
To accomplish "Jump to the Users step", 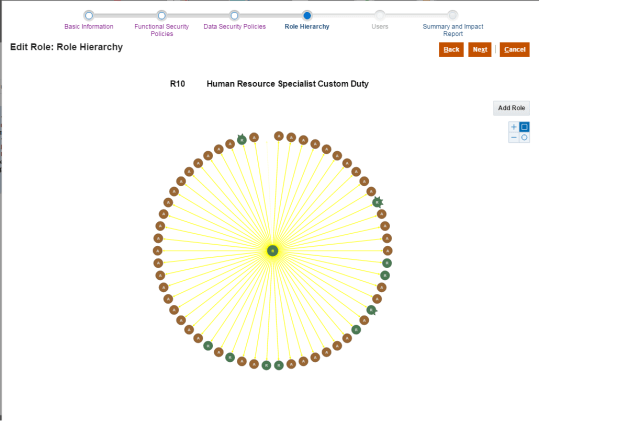I will point(380,15).
